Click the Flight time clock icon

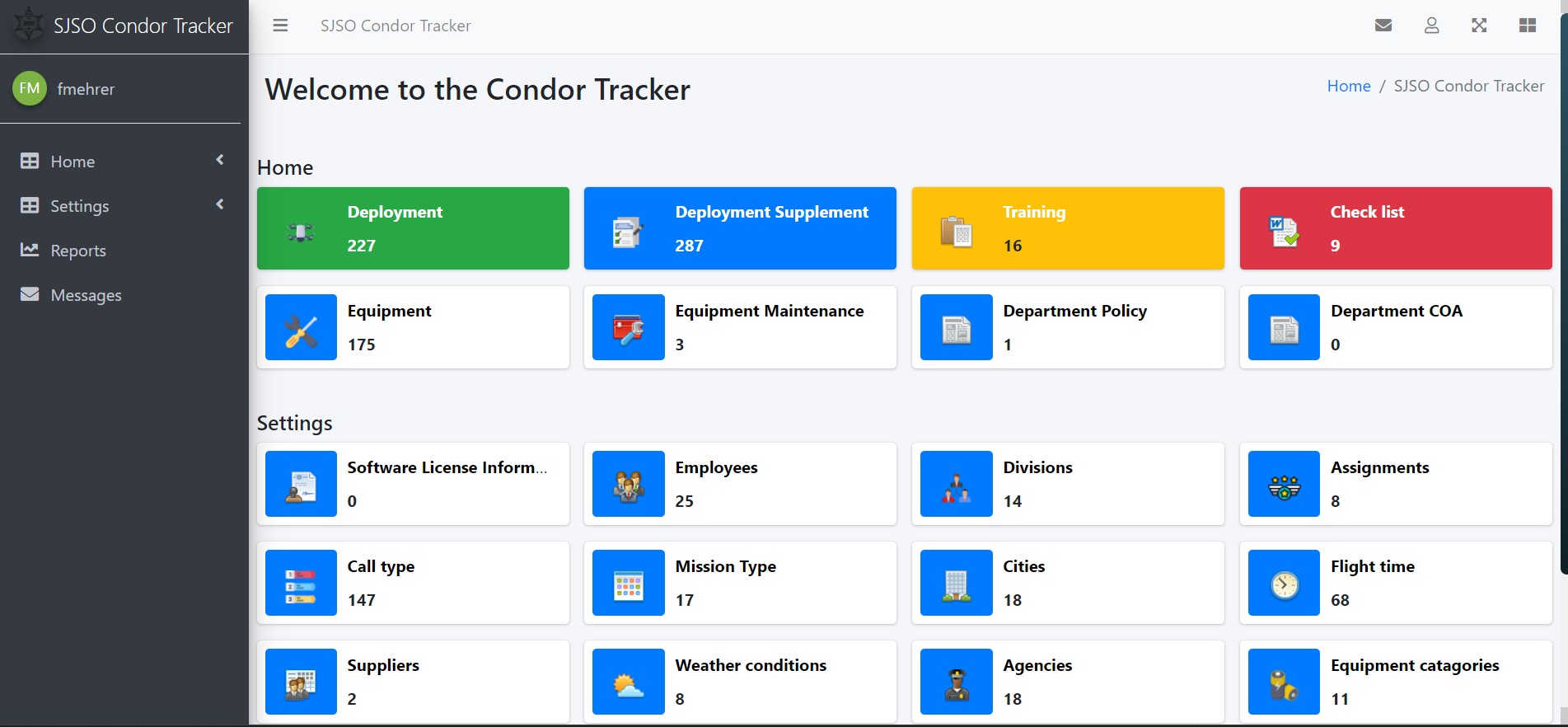tap(1284, 586)
